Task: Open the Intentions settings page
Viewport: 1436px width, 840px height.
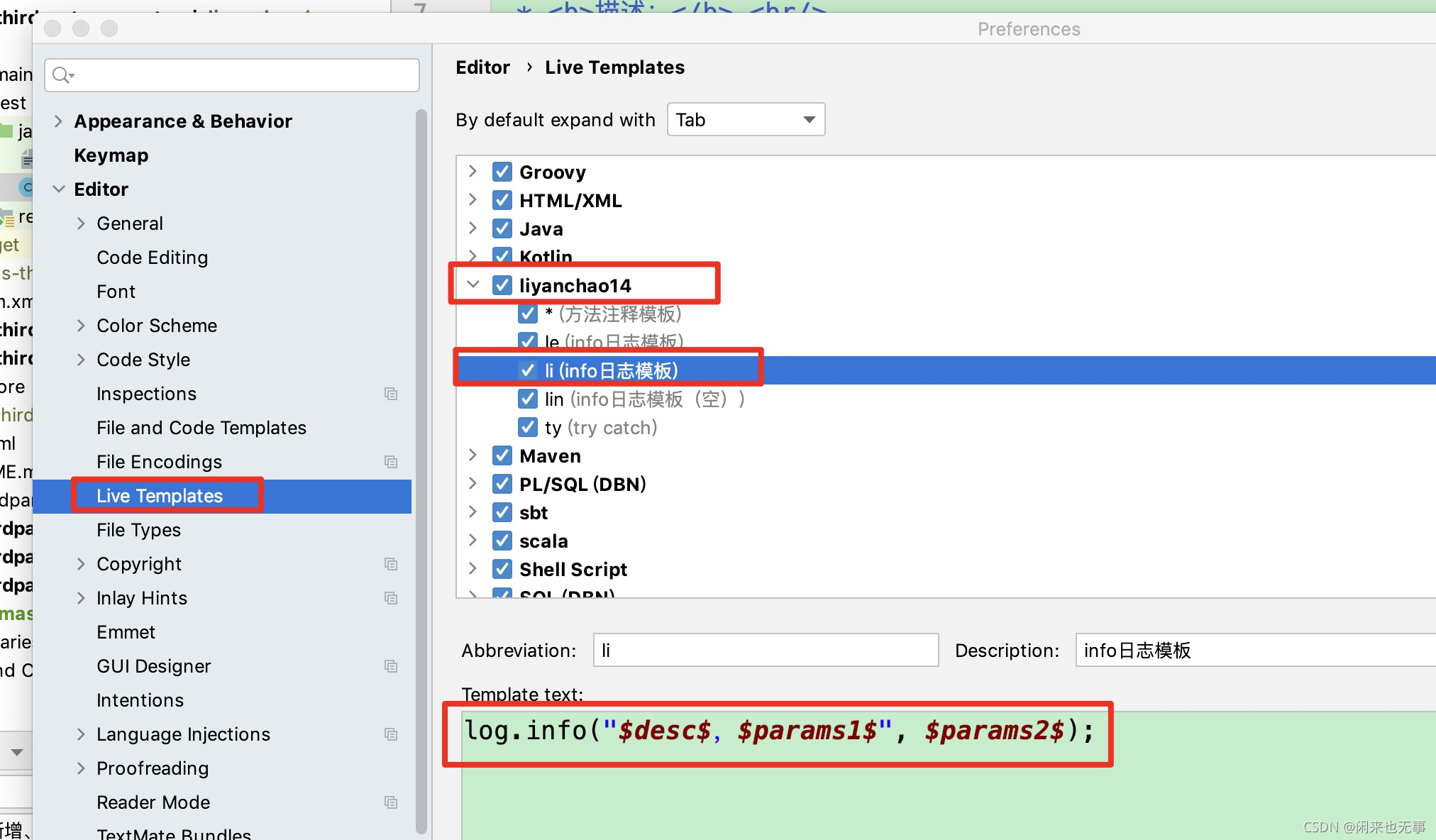Action: click(140, 700)
